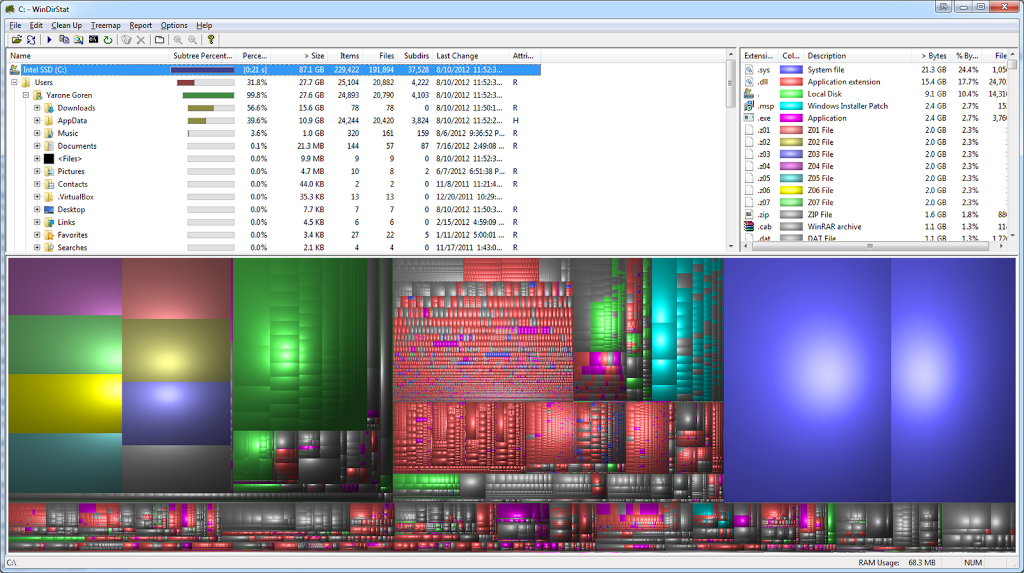Collapse the Yarone Goren folder node
The width and height of the screenshot is (1024, 573).
(x=26, y=95)
